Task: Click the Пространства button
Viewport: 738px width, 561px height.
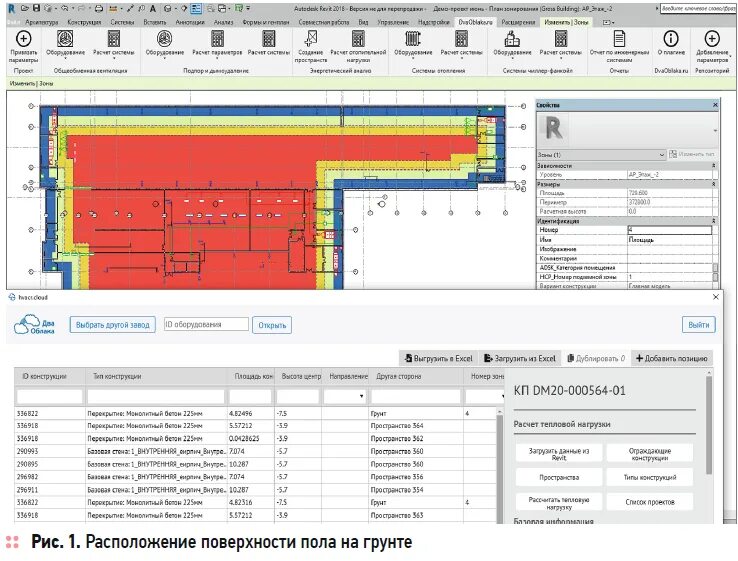Action: coord(559,477)
